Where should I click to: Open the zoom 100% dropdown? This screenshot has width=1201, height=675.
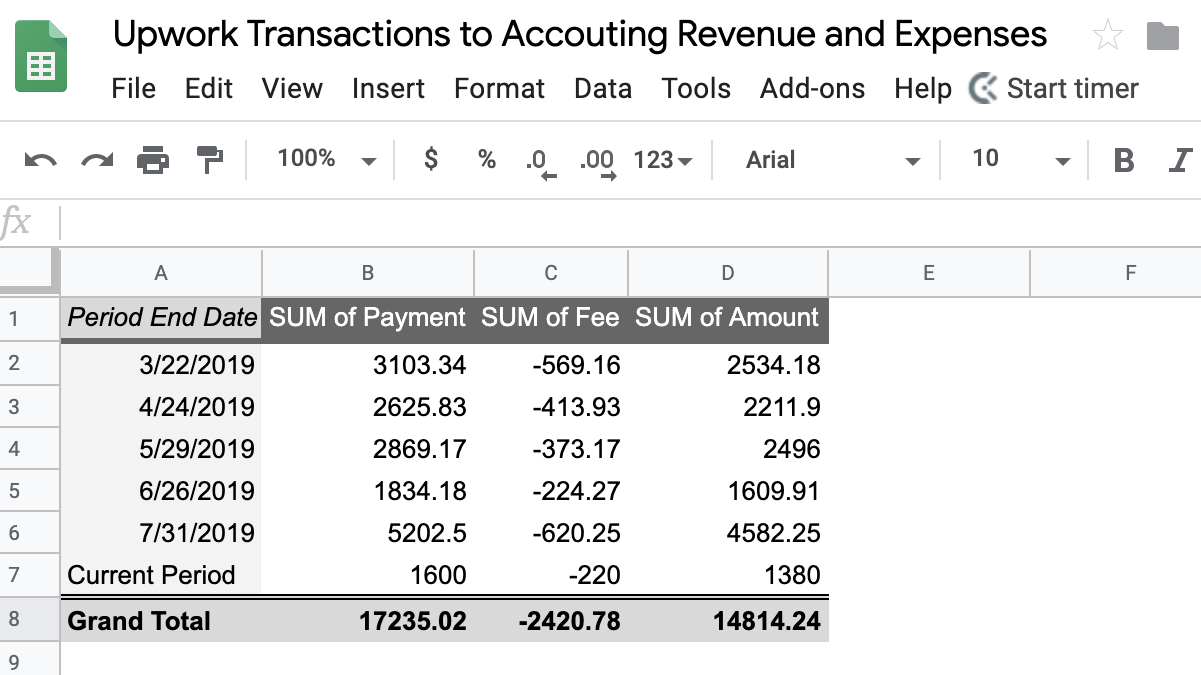coord(327,159)
